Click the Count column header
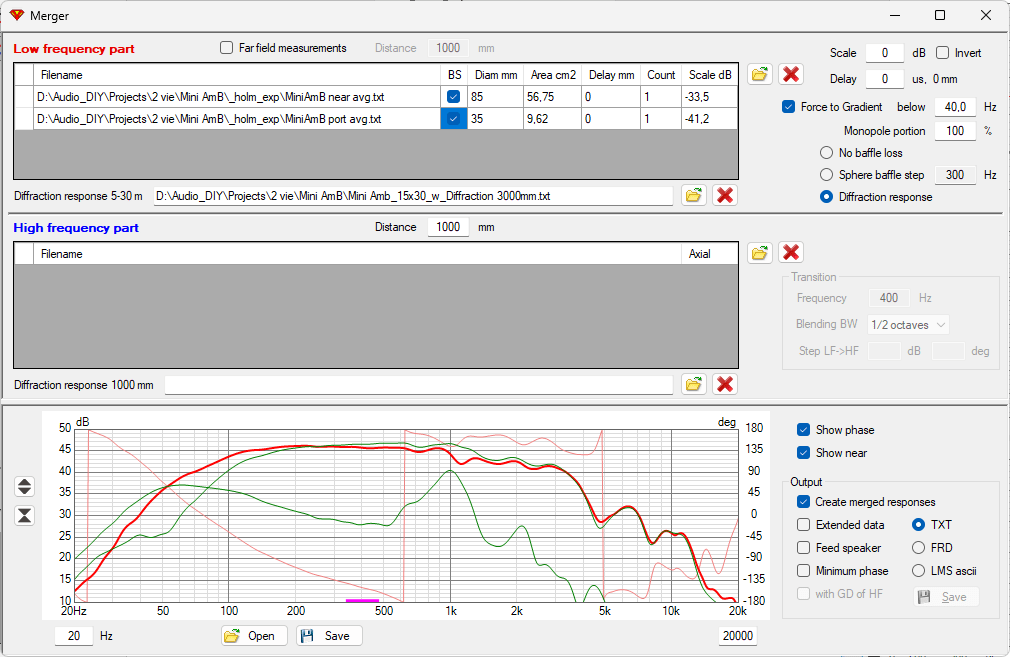 point(661,75)
